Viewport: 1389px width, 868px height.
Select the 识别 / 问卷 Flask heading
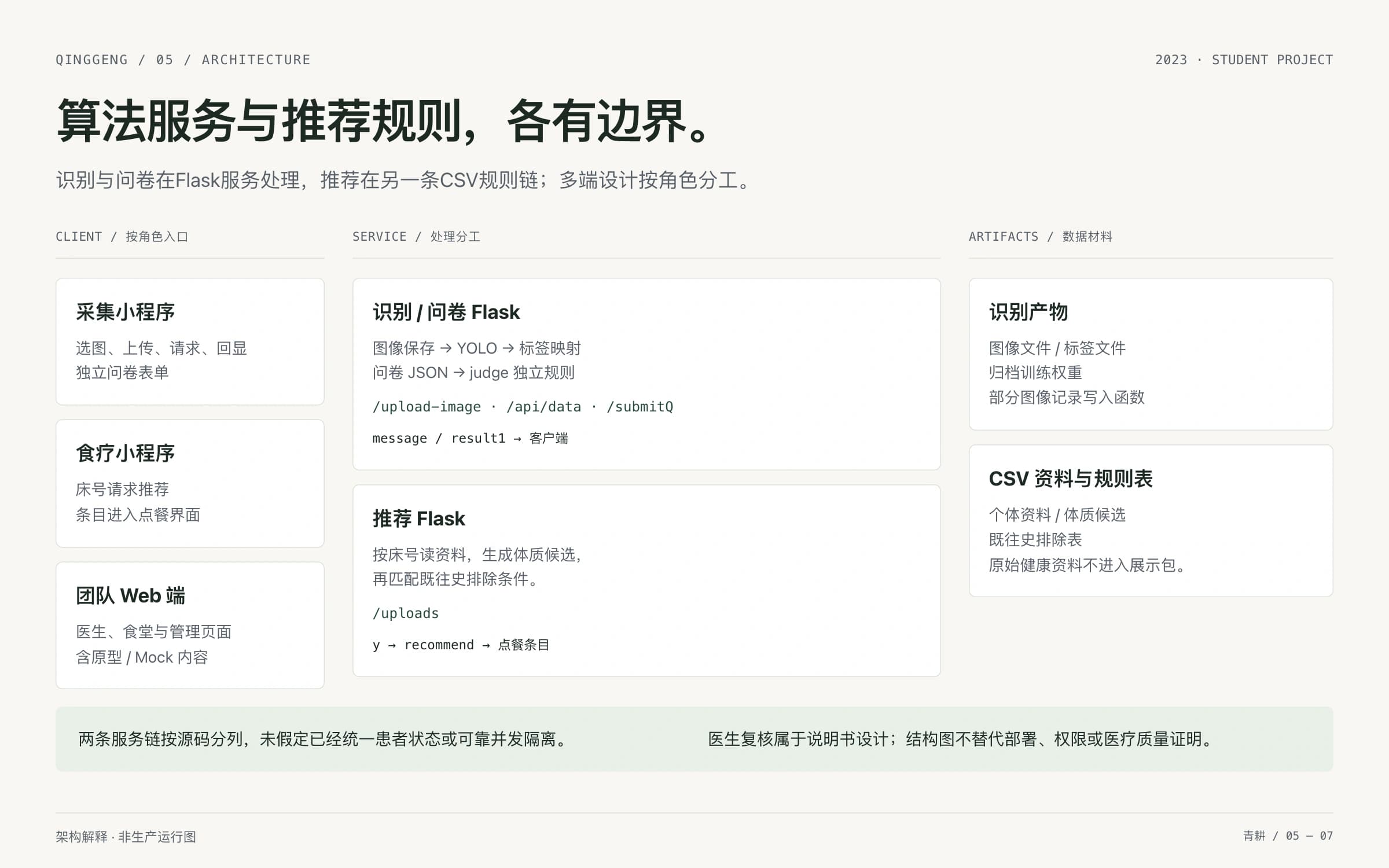tap(446, 312)
